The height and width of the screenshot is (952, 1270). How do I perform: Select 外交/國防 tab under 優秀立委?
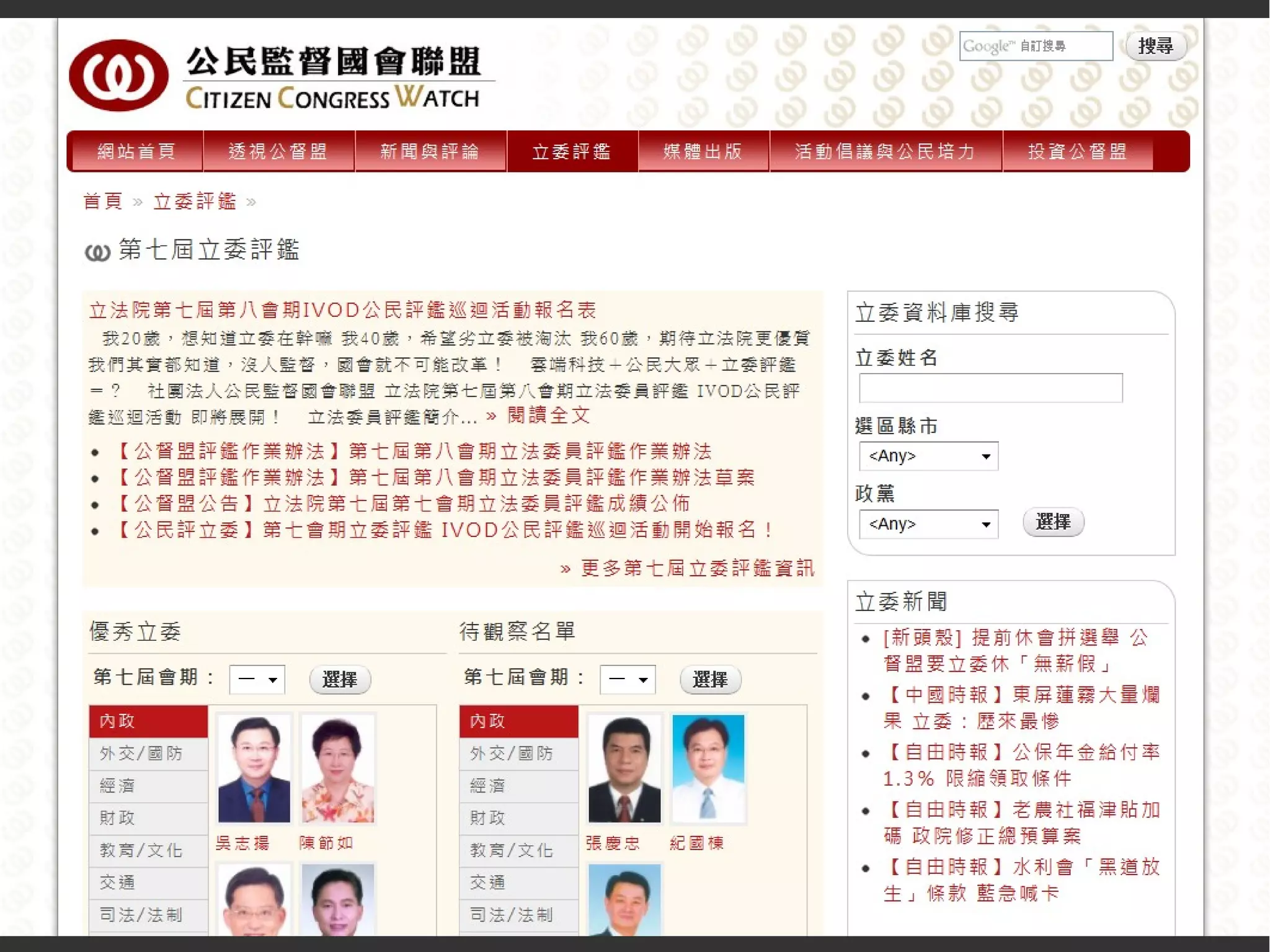point(148,754)
